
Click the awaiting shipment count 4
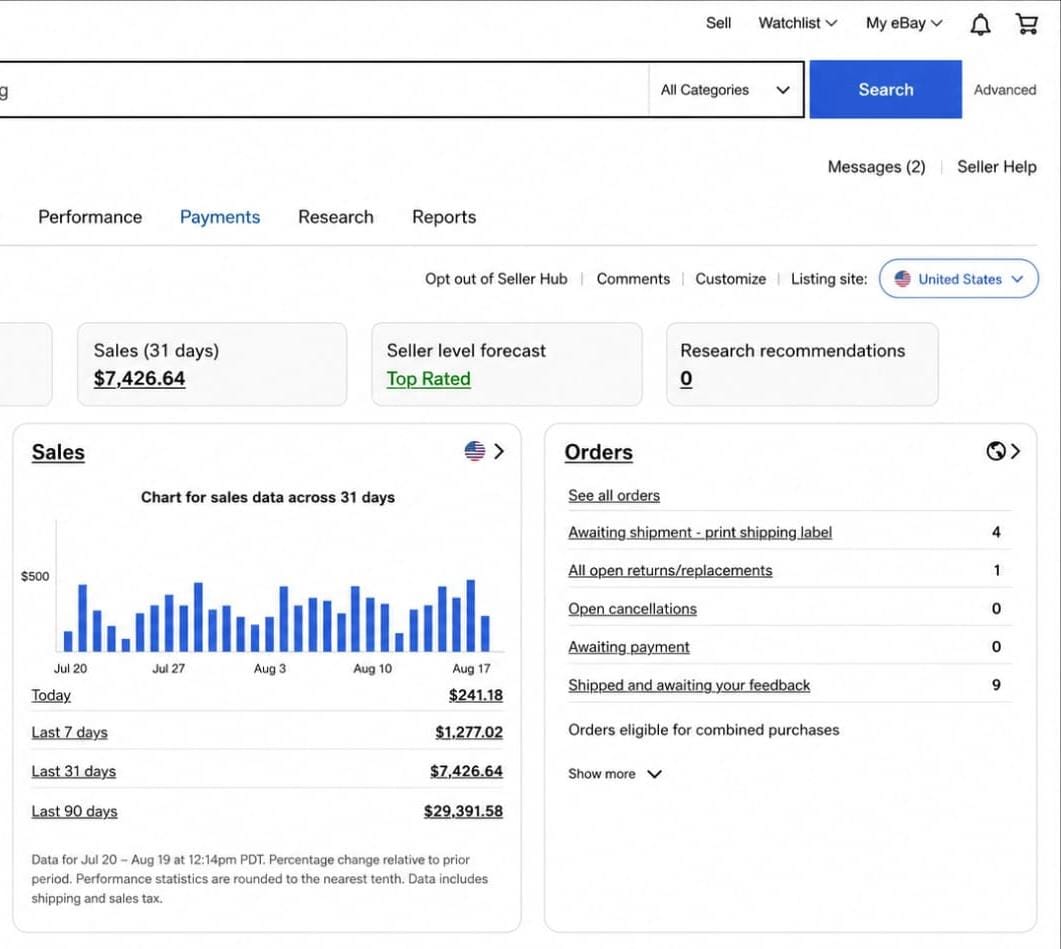click(996, 533)
